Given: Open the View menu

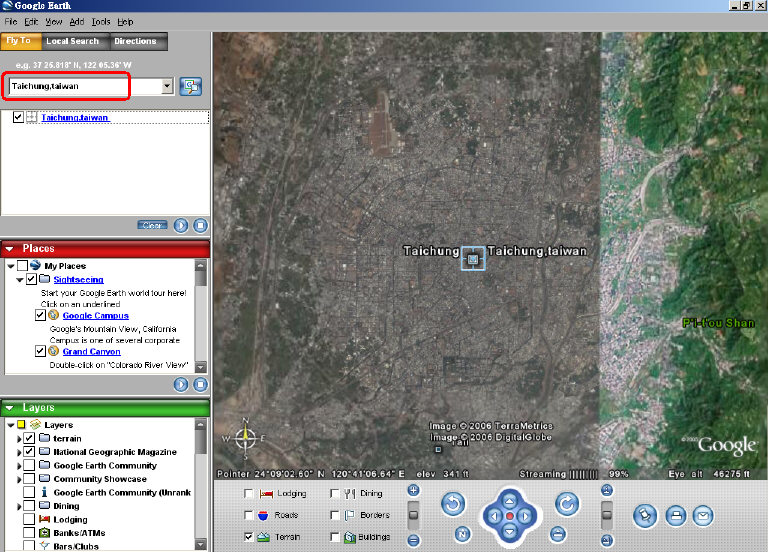Looking at the screenshot, I should (x=54, y=22).
